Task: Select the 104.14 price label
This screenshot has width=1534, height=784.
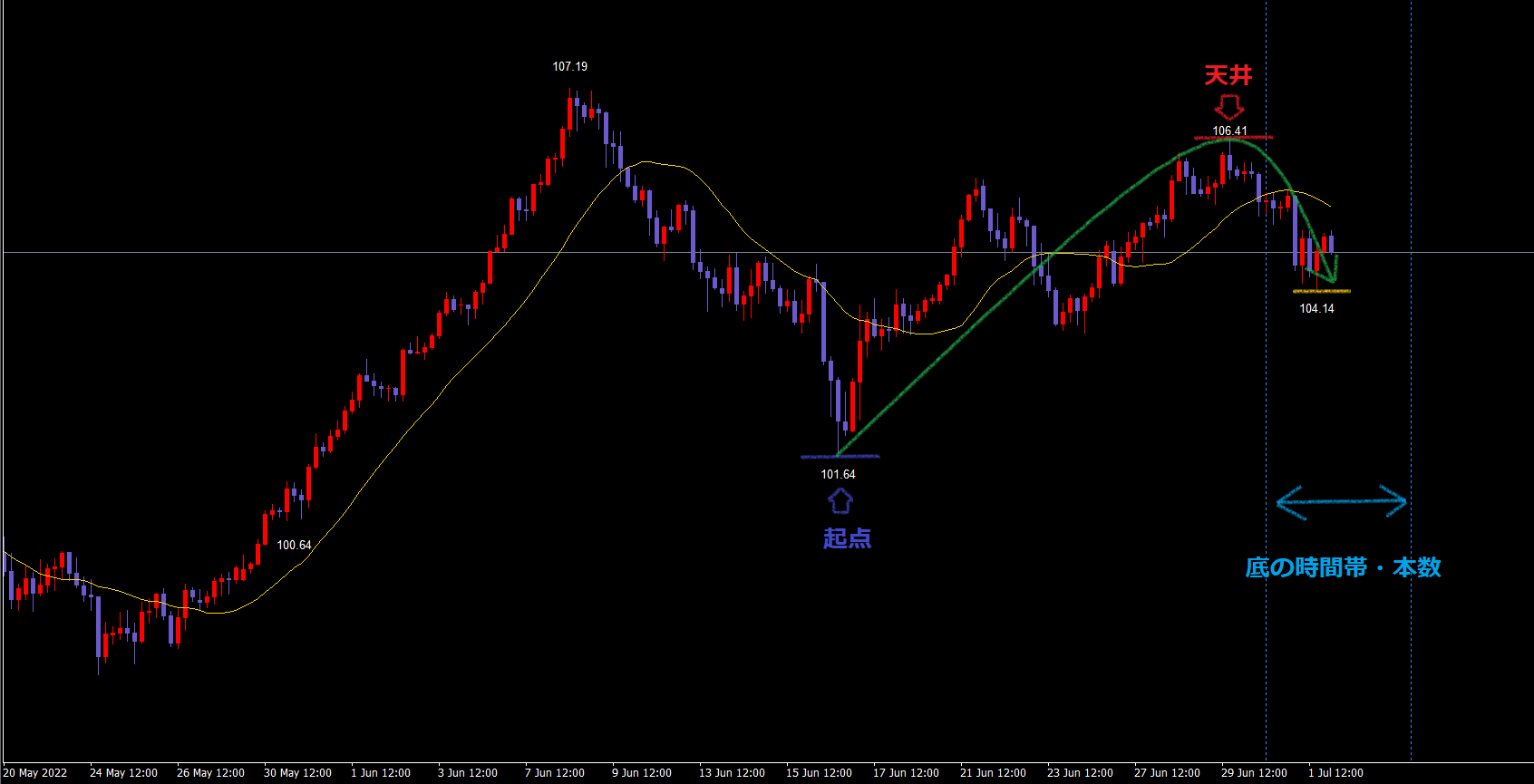Action: click(1316, 308)
